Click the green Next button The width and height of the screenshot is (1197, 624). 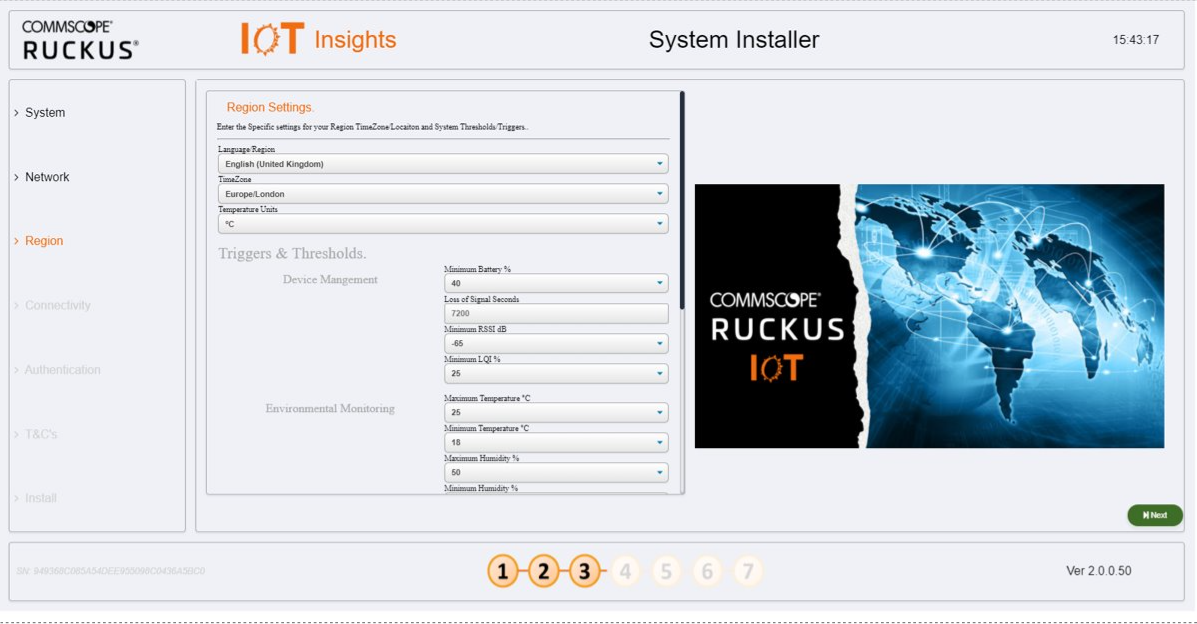click(1155, 515)
